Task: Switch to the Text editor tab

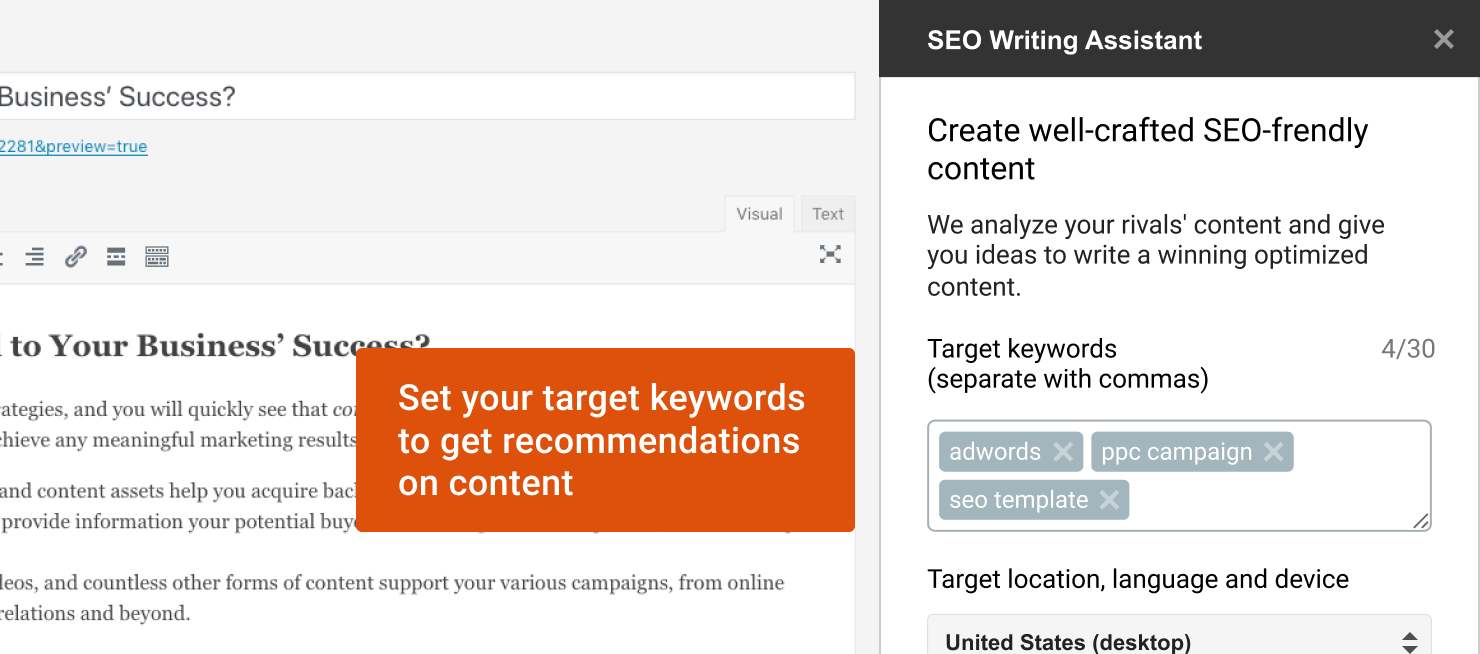Action: 827,214
